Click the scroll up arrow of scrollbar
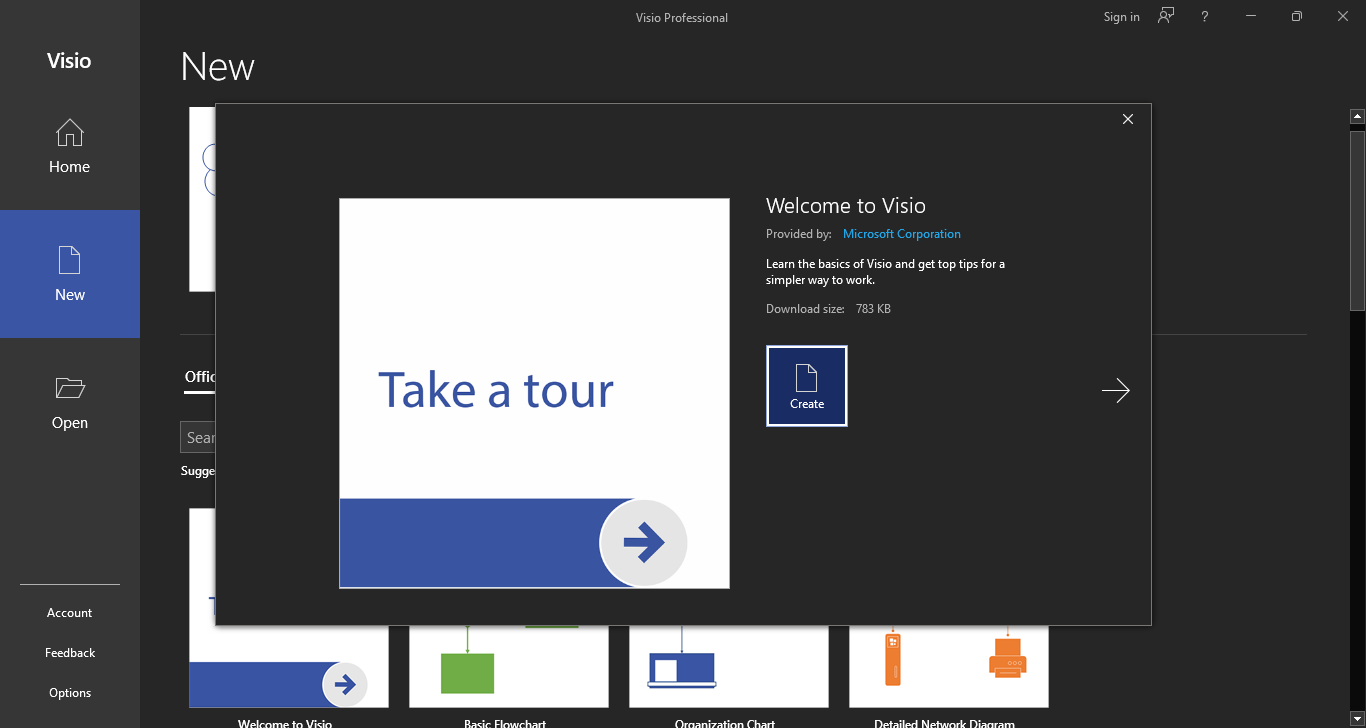 pos(1357,117)
